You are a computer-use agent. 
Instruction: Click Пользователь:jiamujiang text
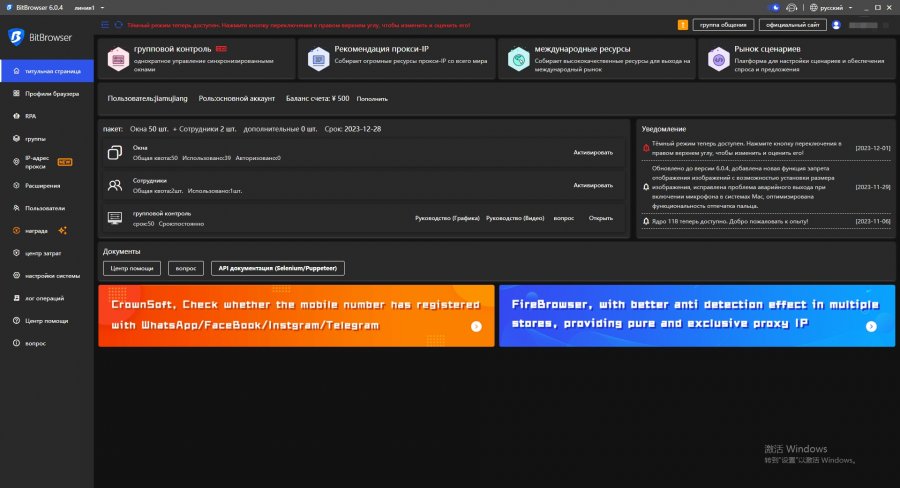(x=148, y=99)
